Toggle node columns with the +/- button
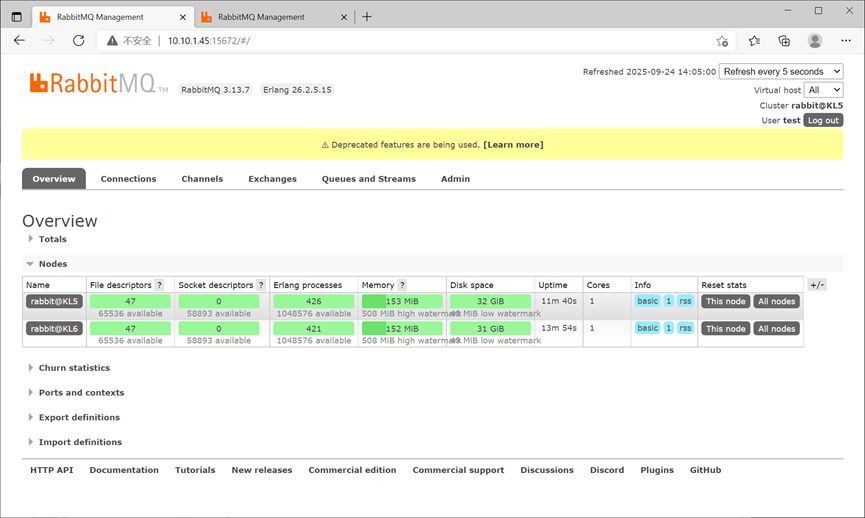 pyautogui.click(x=817, y=285)
